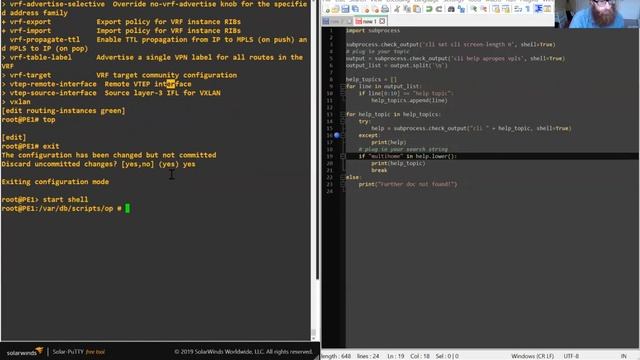Click line 1 'import subprocess'
Viewport: 640px width, 360px height.
373,31
